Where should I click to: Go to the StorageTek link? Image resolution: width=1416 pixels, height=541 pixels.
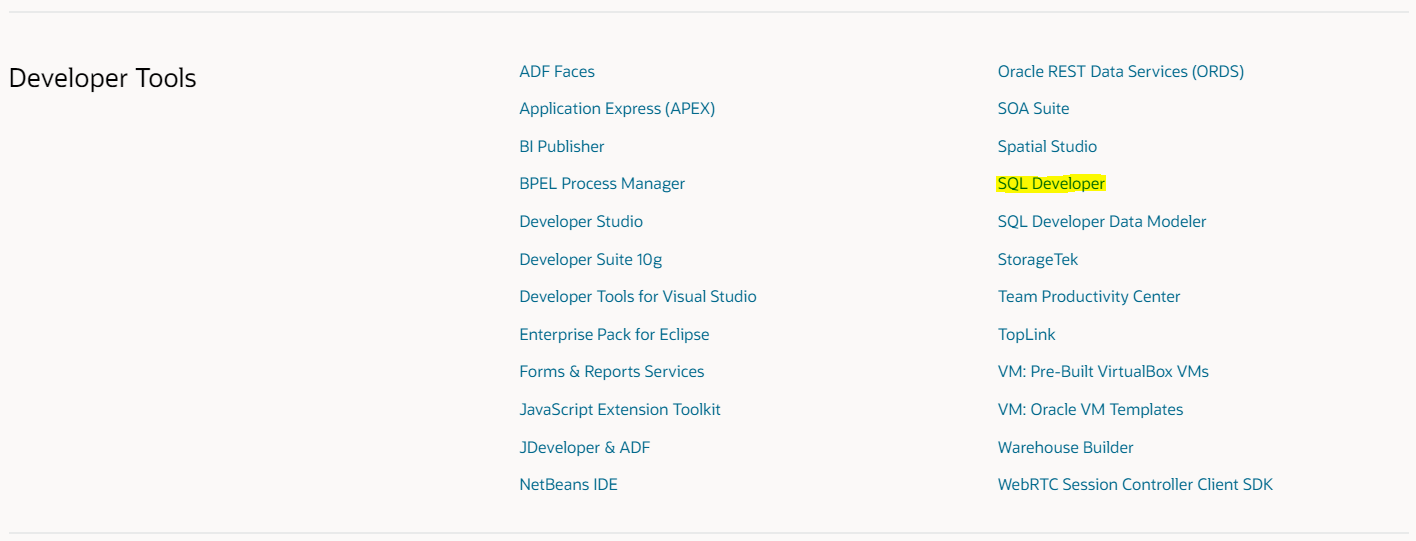1038,259
